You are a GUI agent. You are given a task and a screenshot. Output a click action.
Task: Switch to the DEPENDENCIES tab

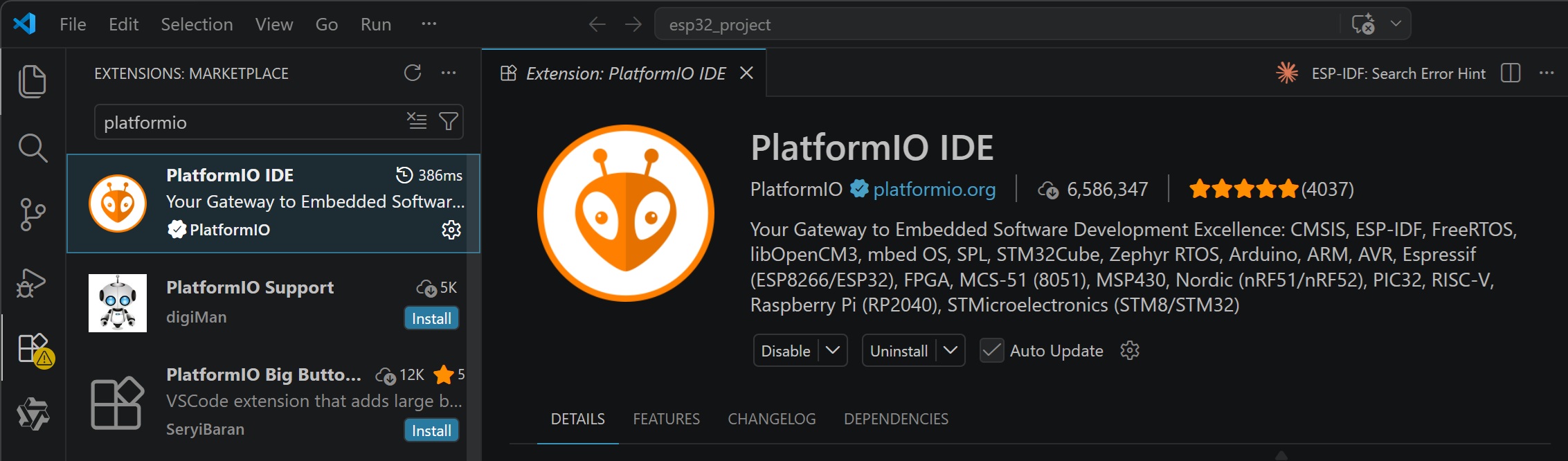(x=896, y=419)
